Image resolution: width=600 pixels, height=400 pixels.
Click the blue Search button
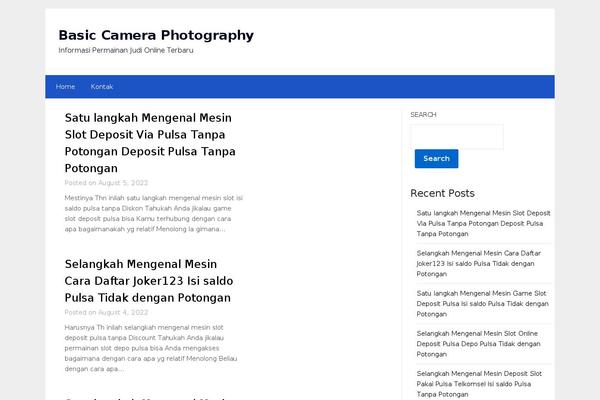pyautogui.click(x=436, y=158)
